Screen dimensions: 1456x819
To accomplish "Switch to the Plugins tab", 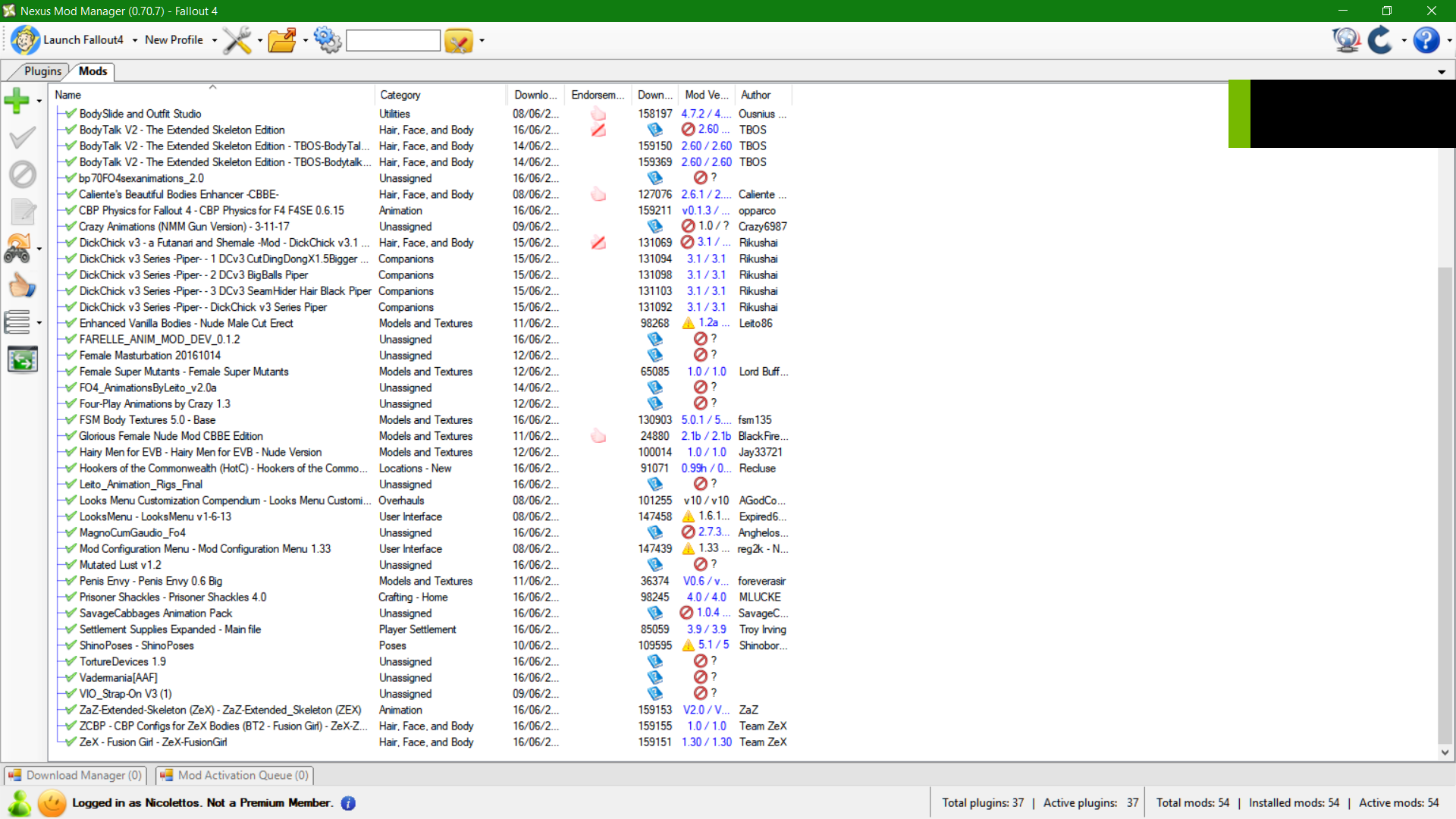I will (x=42, y=71).
